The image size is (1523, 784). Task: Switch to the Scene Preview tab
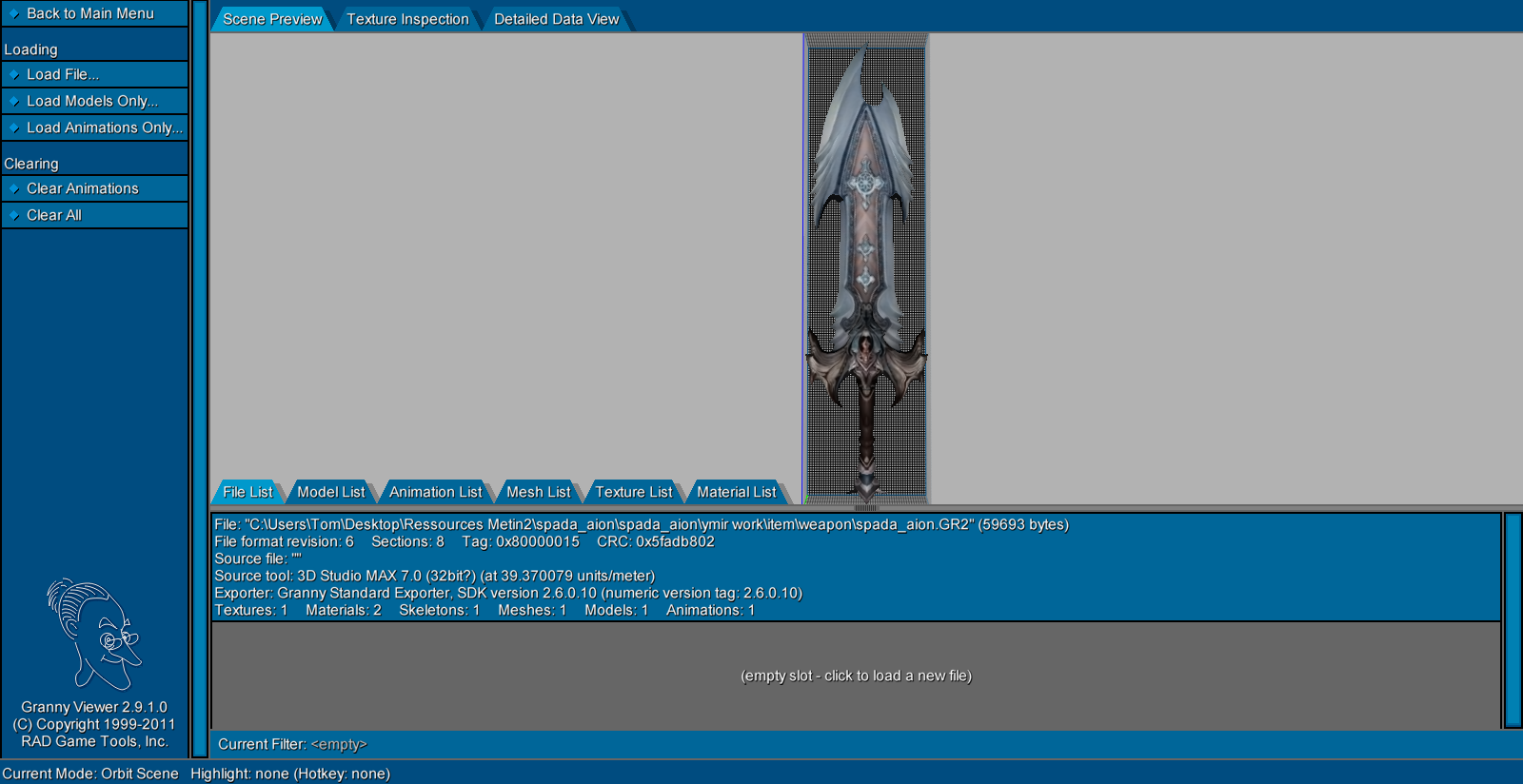272,19
